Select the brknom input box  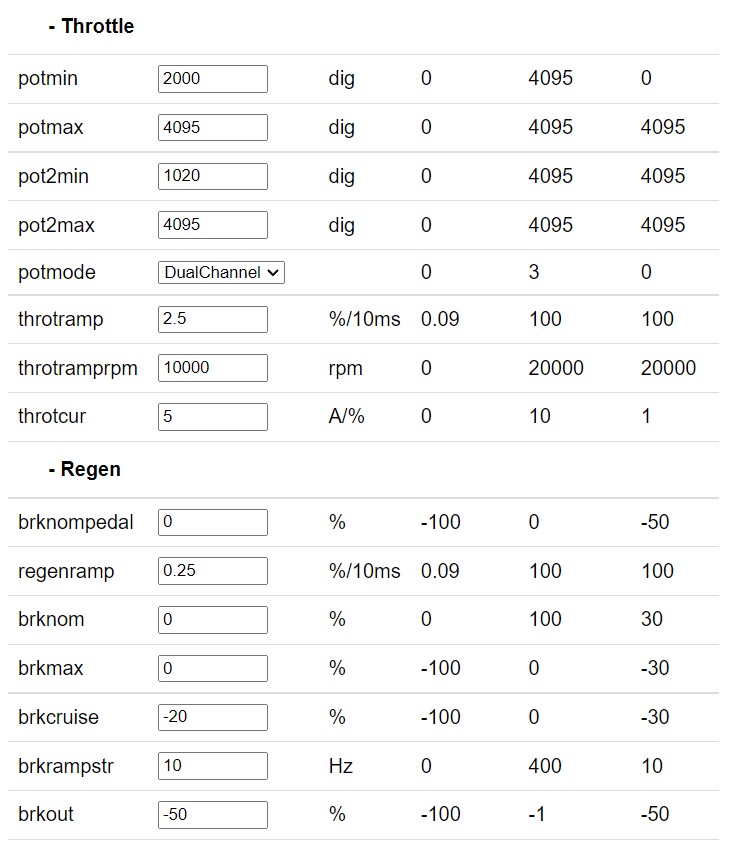click(213, 619)
